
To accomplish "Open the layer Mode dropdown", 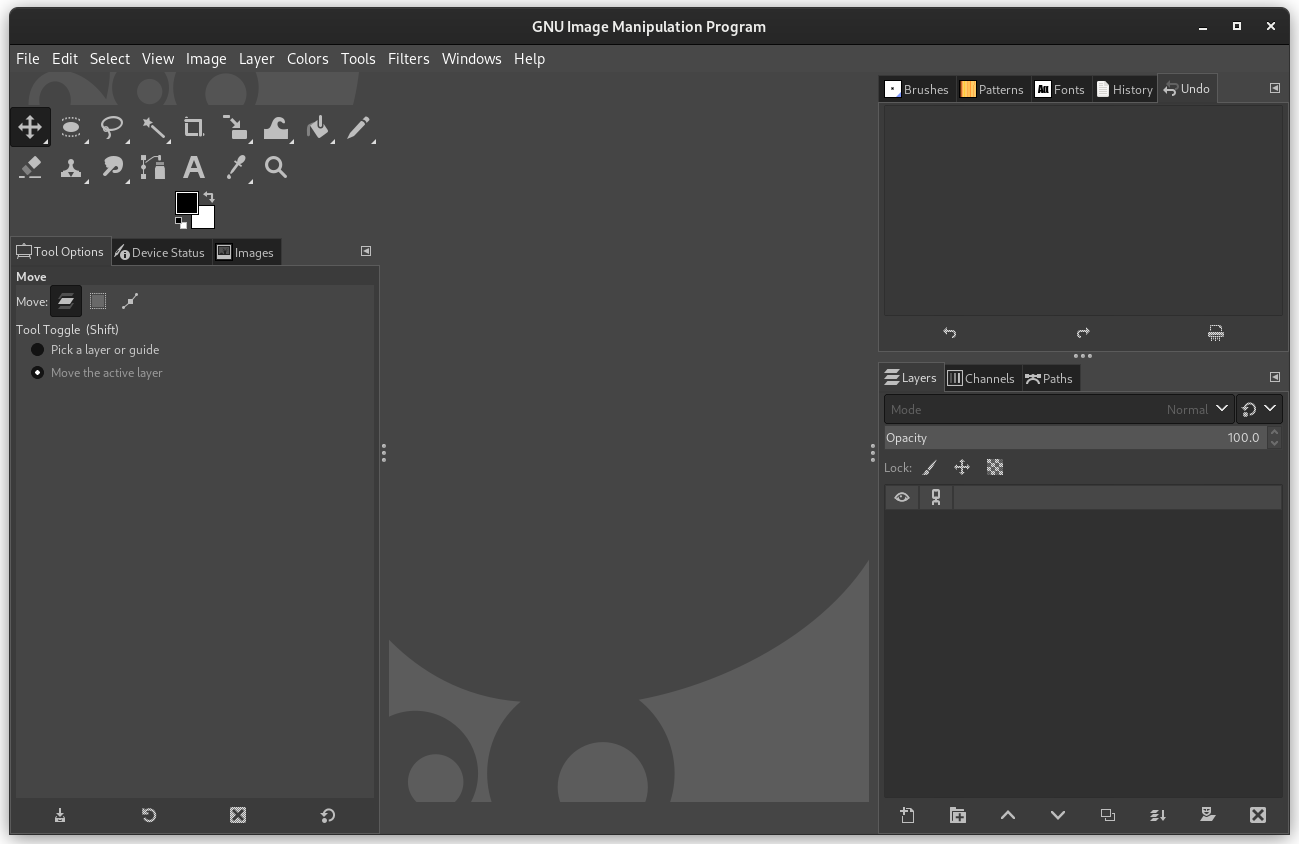I will click(x=1059, y=409).
